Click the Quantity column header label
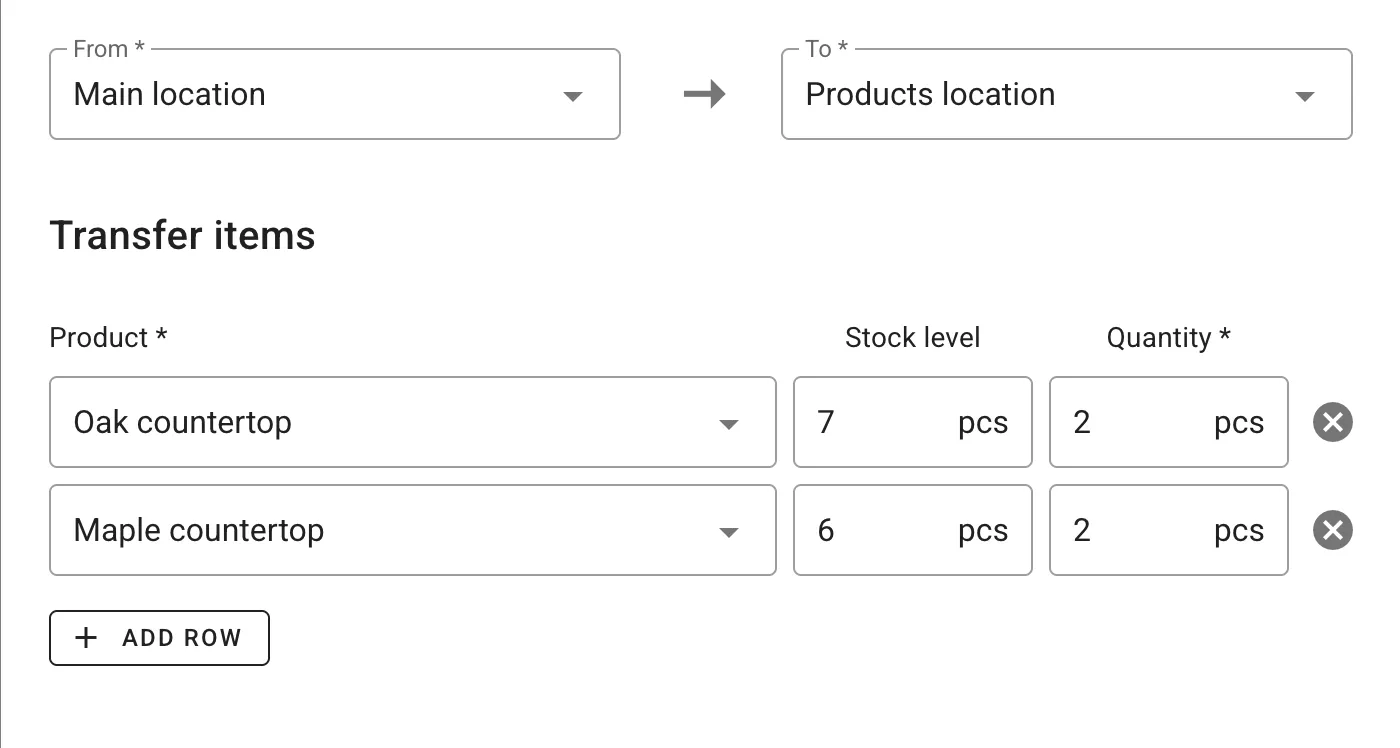The width and height of the screenshot is (1400, 748). tap(1168, 337)
